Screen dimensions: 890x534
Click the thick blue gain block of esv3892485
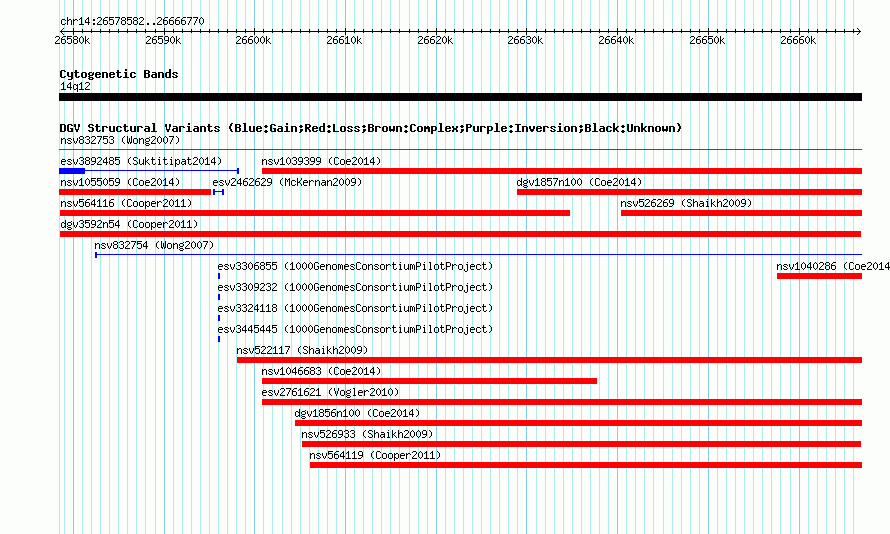72,171
